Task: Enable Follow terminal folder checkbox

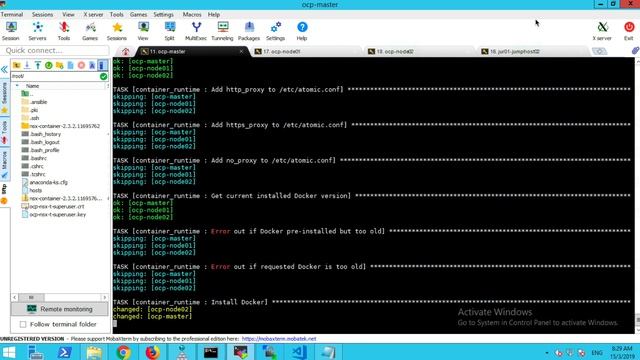Action: click(x=23, y=324)
